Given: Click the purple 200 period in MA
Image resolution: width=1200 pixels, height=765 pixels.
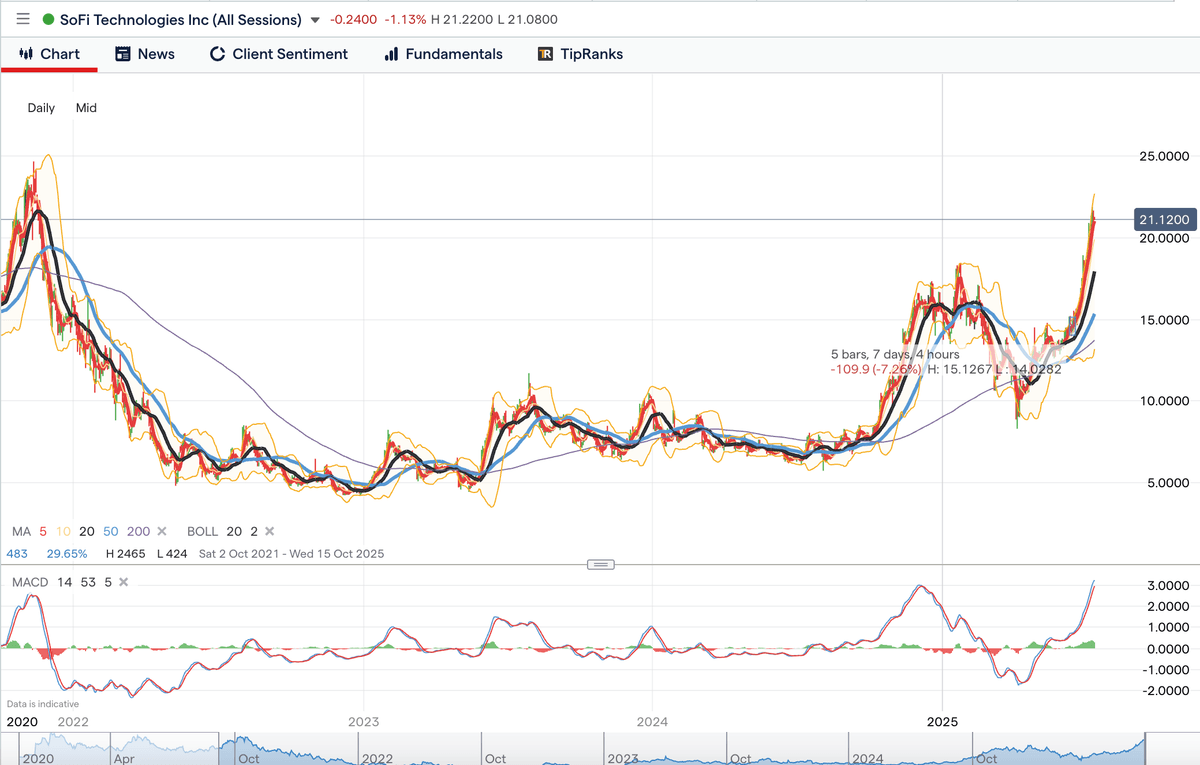Looking at the screenshot, I should click(138, 532).
